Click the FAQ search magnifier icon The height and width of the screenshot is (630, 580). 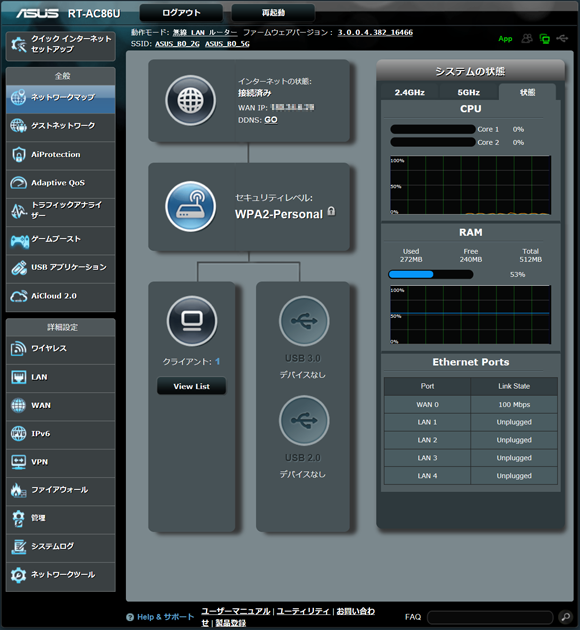pyautogui.click(x=565, y=616)
